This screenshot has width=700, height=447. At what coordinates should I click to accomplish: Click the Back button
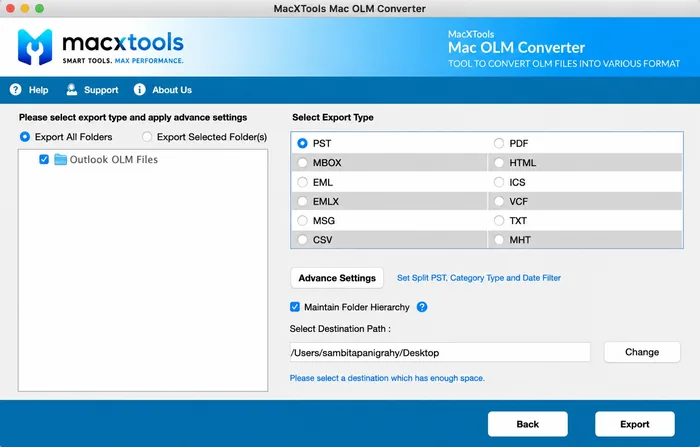(528, 424)
